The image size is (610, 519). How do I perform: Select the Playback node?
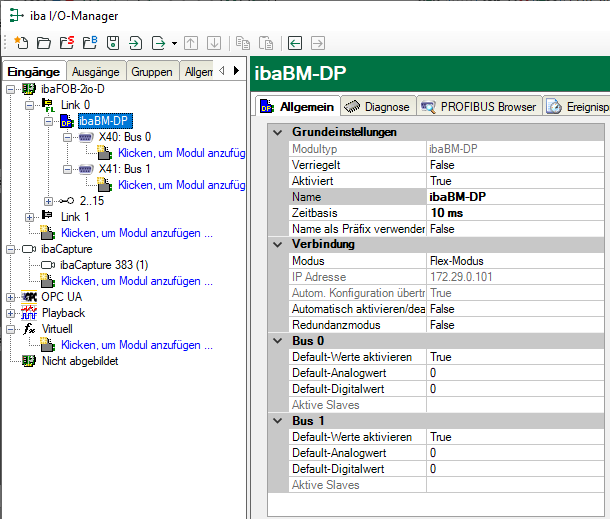coord(63,313)
